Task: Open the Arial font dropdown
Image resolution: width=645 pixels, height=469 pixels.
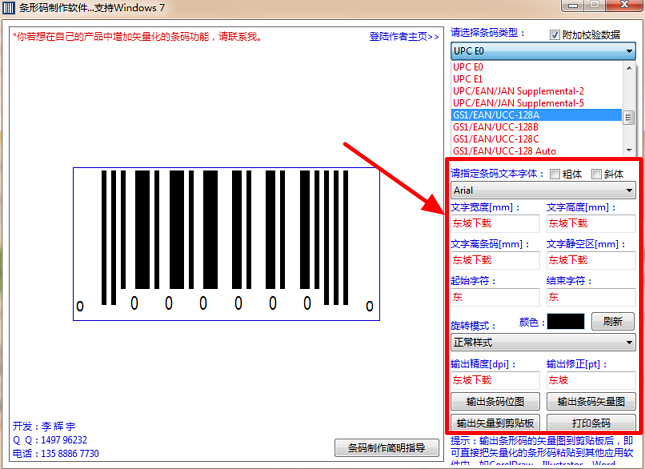Action: click(543, 190)
